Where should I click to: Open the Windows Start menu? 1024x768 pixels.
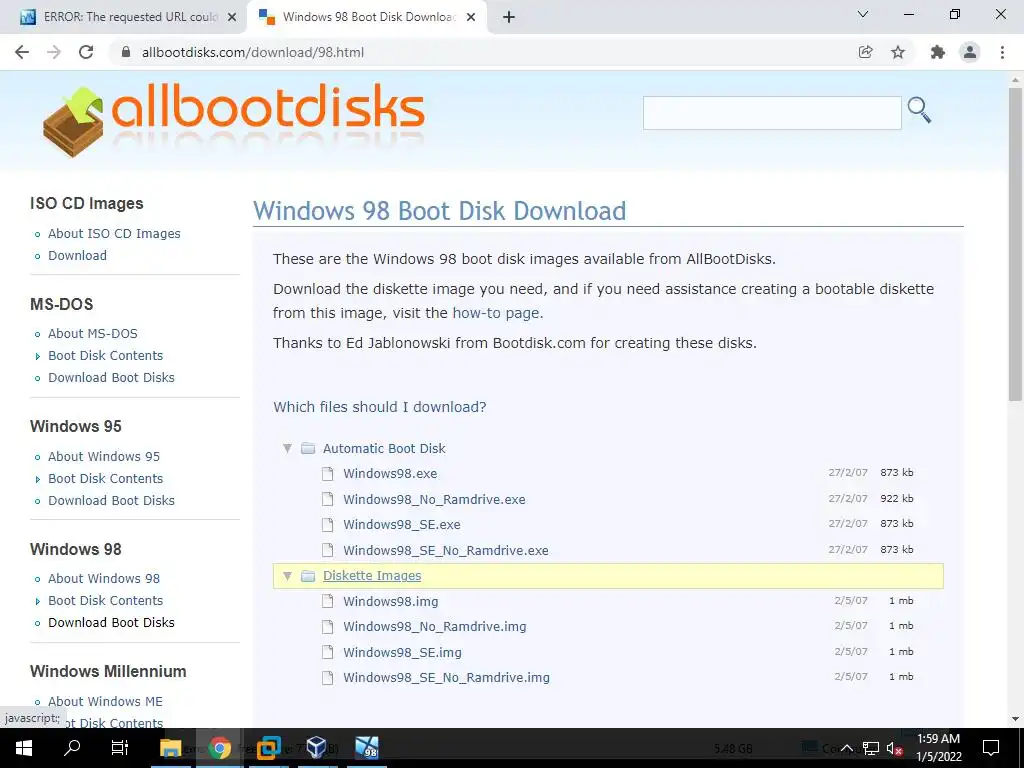[24, 748]
